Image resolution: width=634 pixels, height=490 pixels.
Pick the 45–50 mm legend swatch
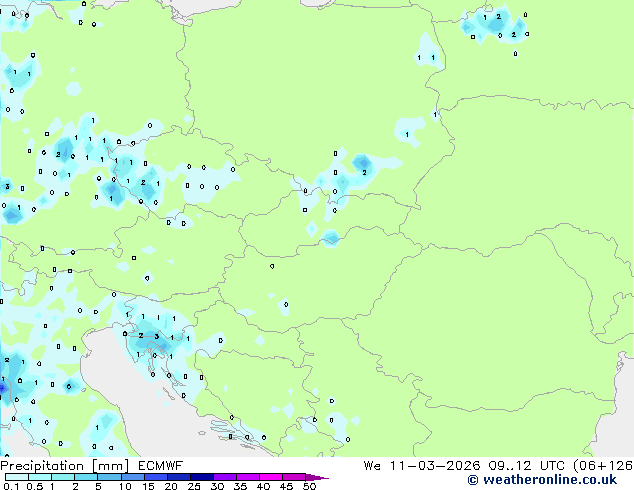(293, 477)
